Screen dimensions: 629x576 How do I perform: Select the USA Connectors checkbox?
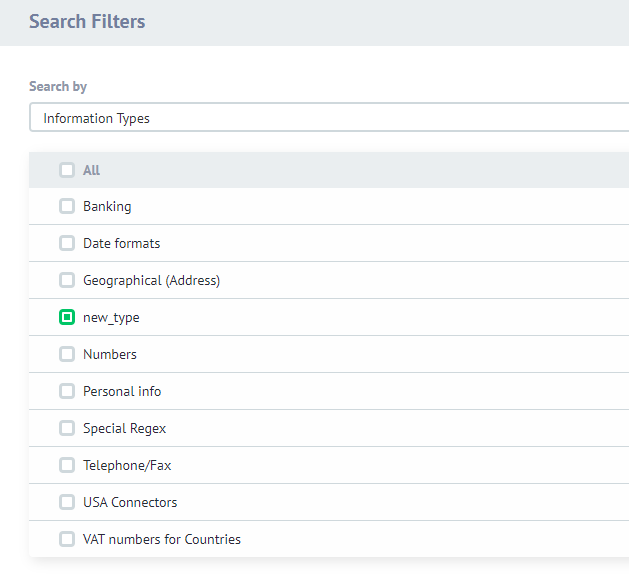coord(67,502)
